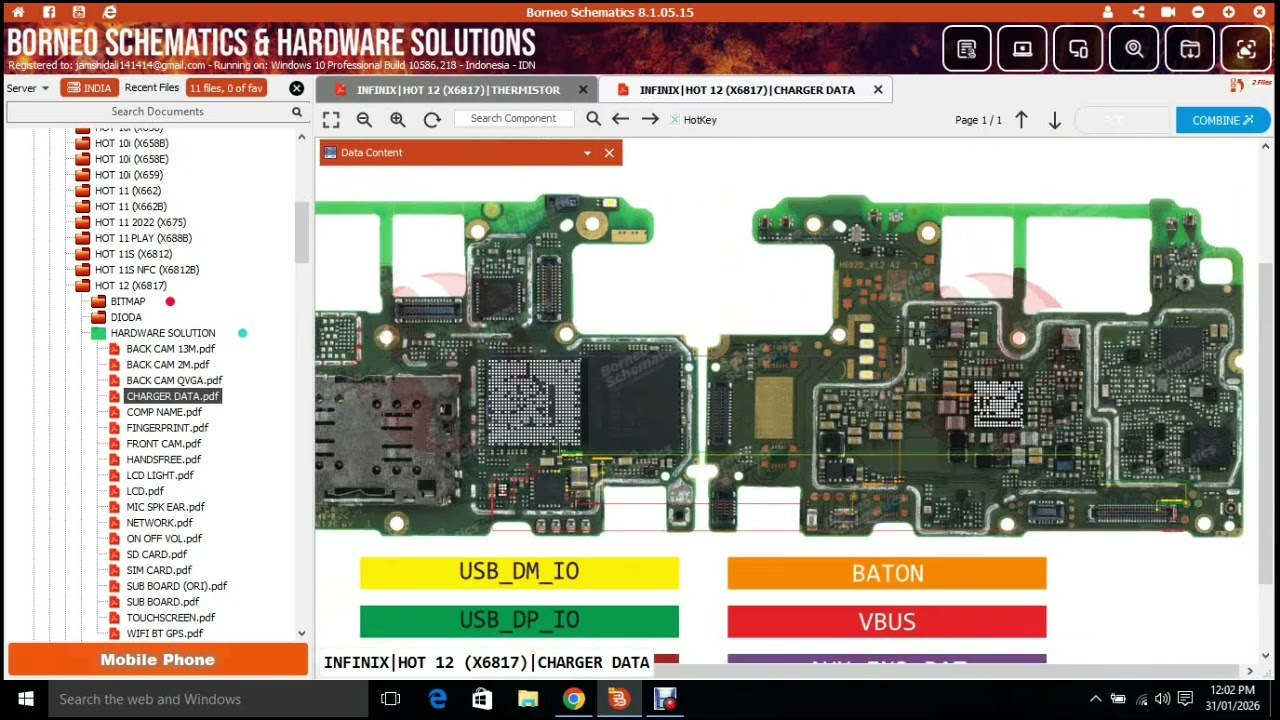
Task: Open the Internet Explorer website icon
Action: [109, 12]
